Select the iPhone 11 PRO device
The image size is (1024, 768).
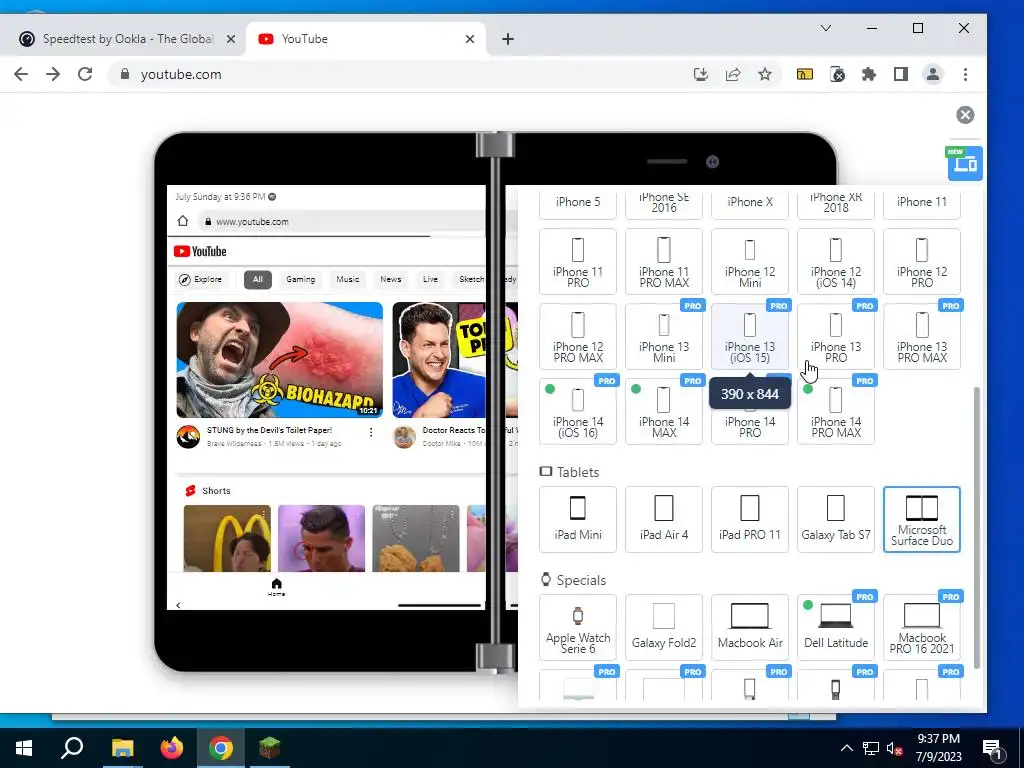pyautogui.click(x=577, y=261)
